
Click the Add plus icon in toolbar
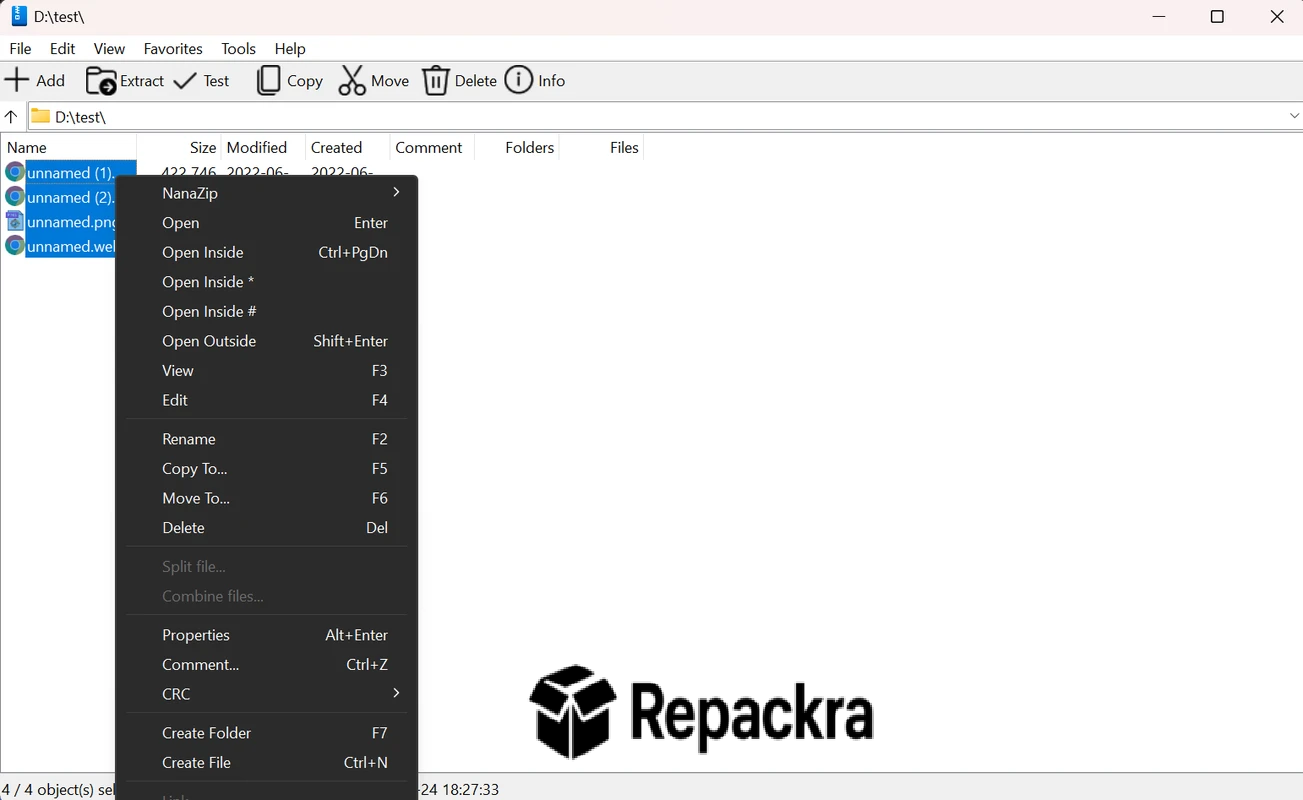click(17, 80)
